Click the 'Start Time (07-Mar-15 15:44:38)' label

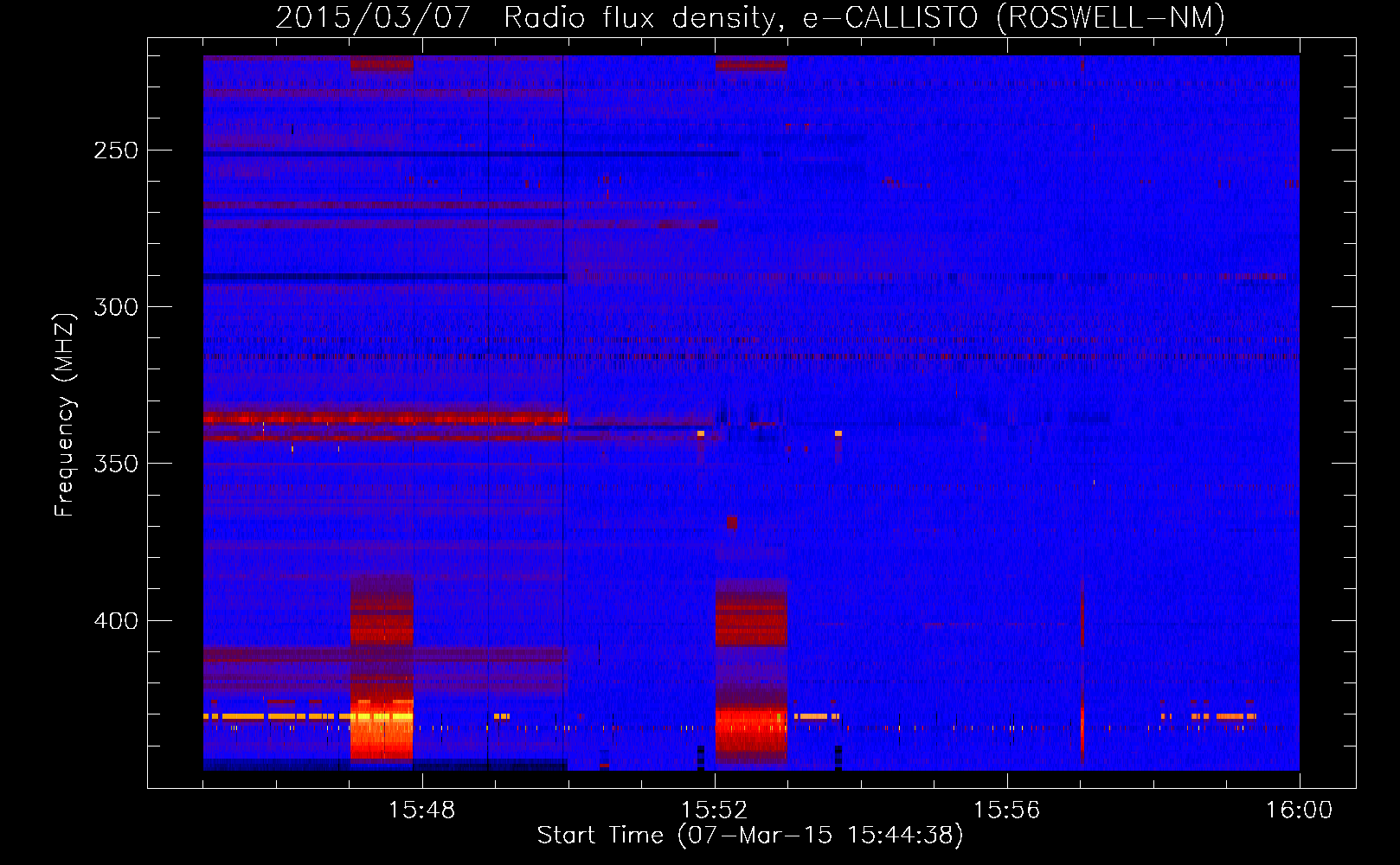(x=750, y=836)
